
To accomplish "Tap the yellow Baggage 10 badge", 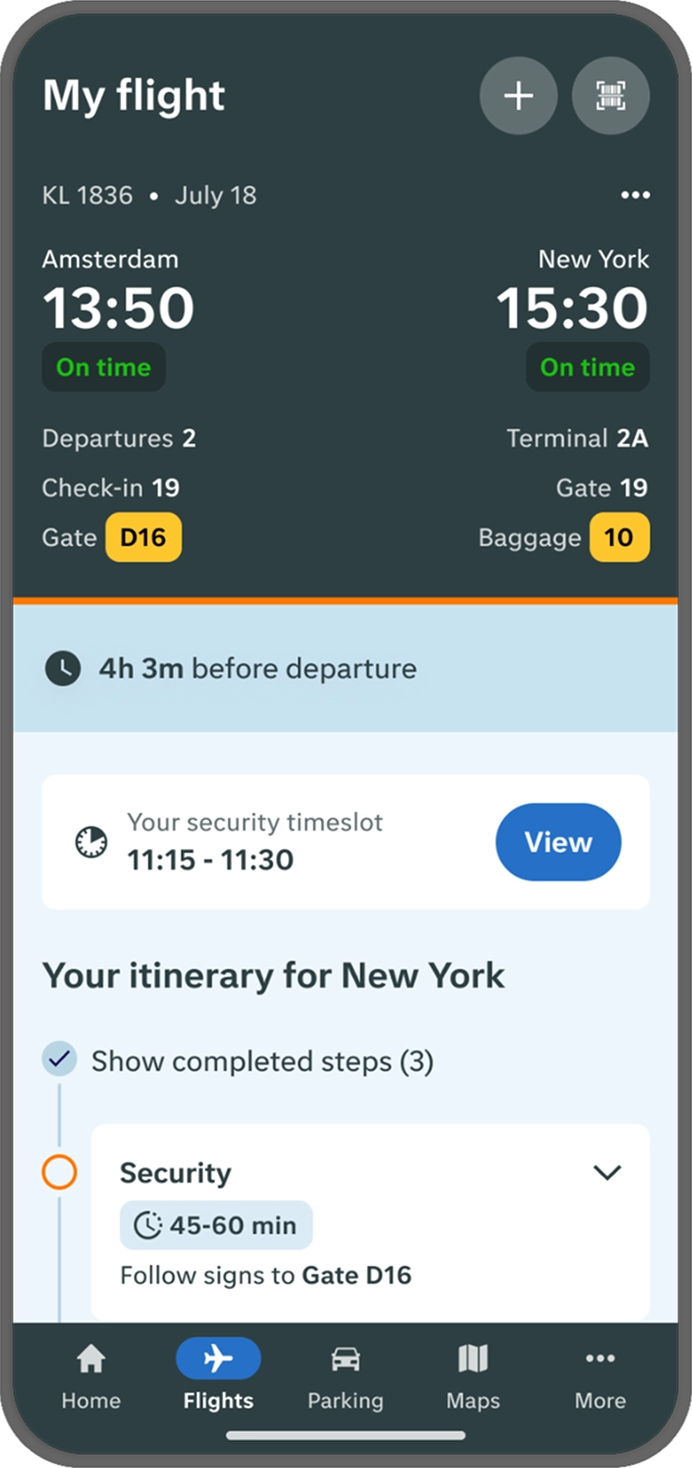I will point(619,538).
